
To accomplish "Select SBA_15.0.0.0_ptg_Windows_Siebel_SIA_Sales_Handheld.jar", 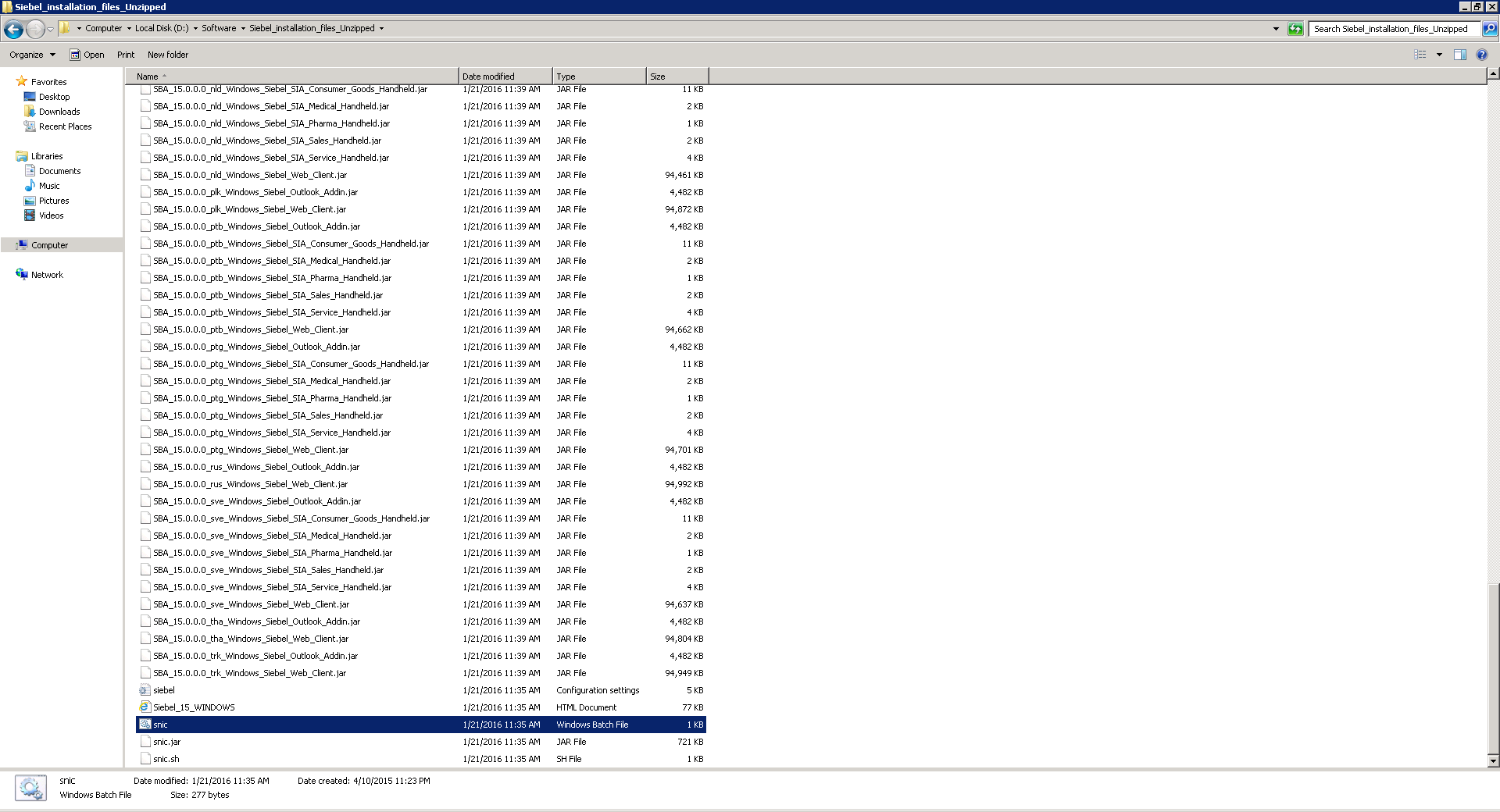I will click(x=268, y=415).
